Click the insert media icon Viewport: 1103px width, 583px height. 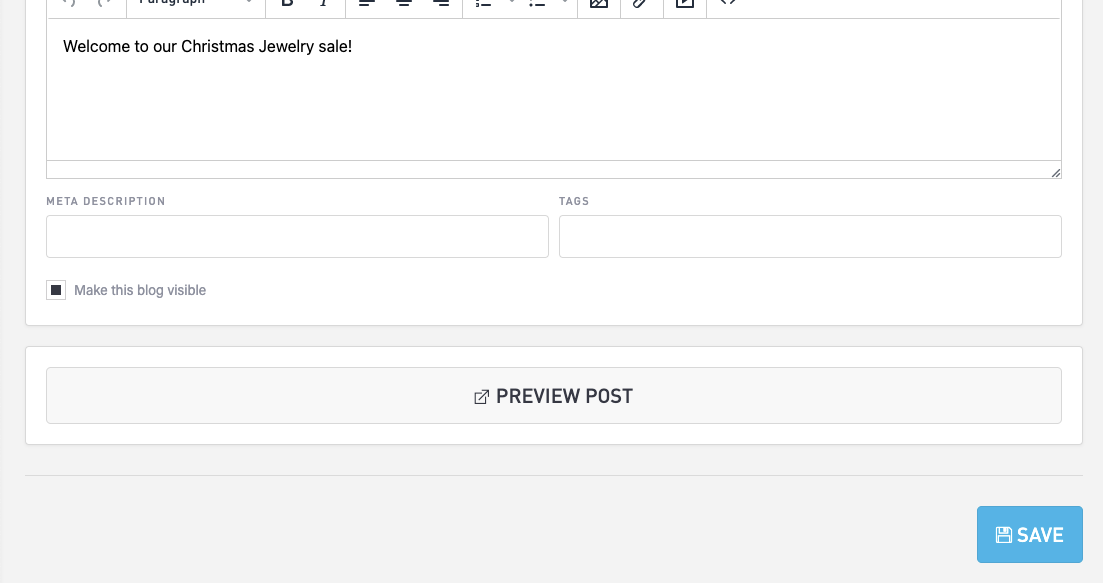(684, 4)
